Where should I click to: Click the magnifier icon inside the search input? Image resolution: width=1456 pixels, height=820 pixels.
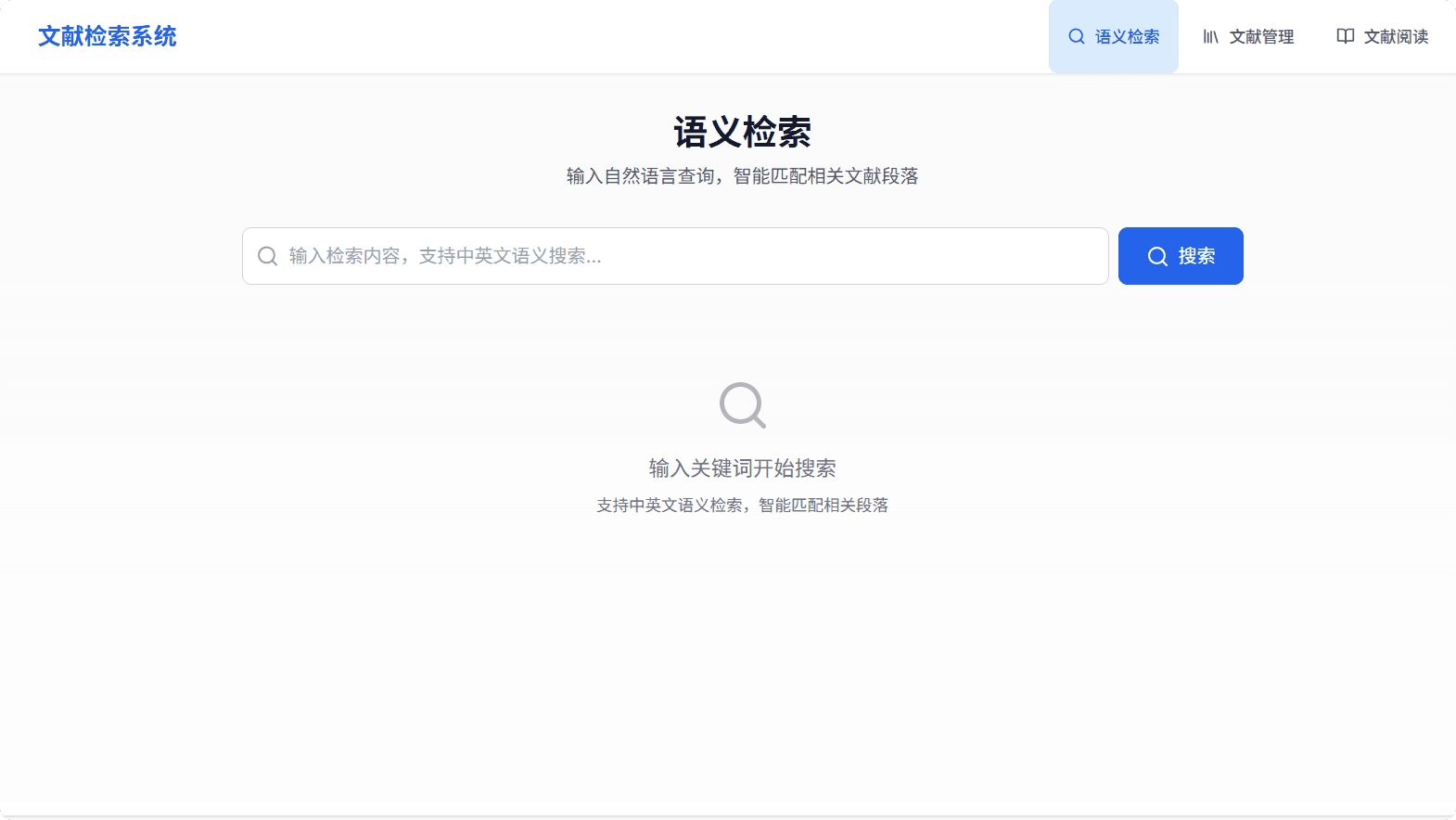point(267,256)
